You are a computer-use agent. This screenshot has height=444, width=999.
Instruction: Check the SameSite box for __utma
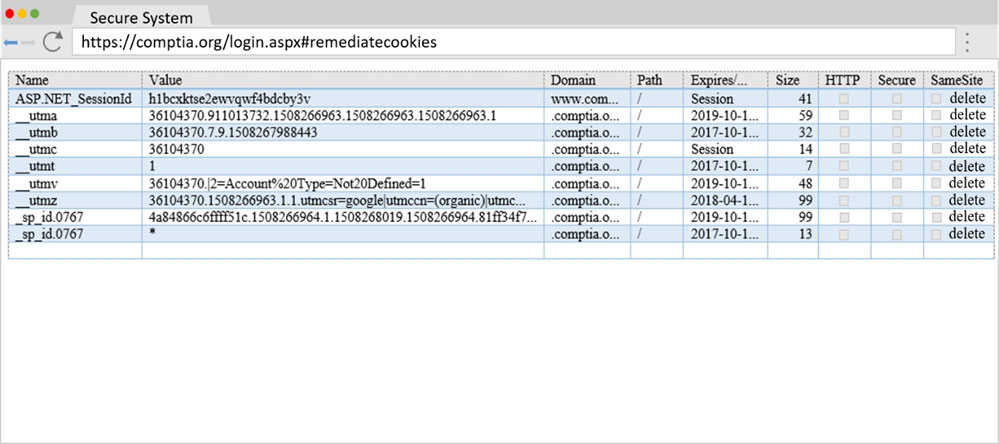pos(936,115)
